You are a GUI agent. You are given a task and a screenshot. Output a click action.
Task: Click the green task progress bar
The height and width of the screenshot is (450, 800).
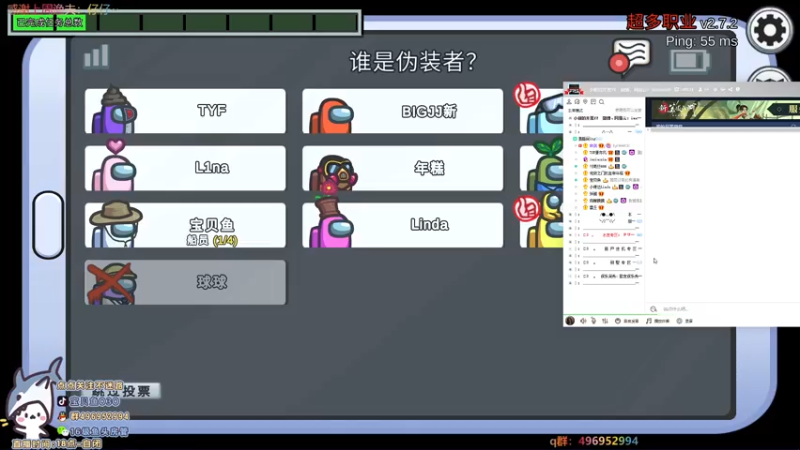[185, 22]
